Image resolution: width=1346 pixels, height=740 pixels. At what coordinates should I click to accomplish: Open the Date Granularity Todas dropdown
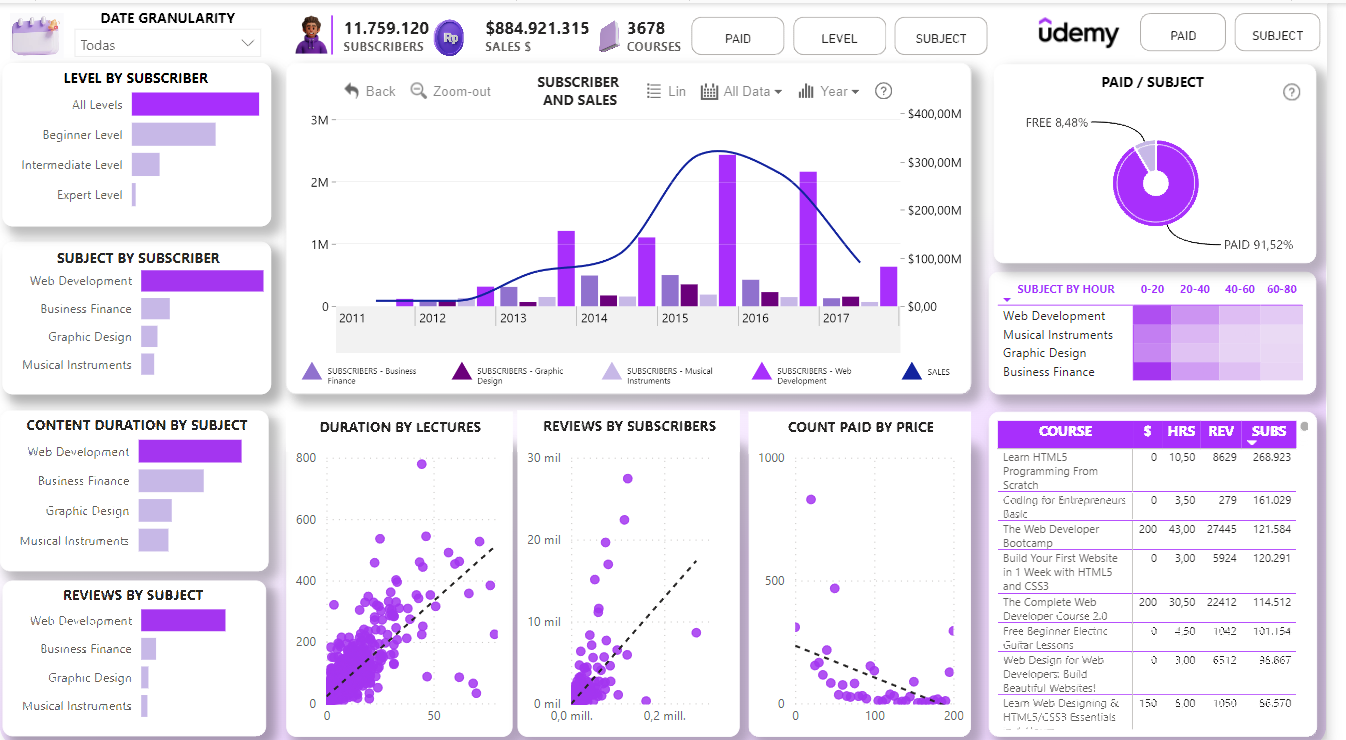(x=167, y=44)
